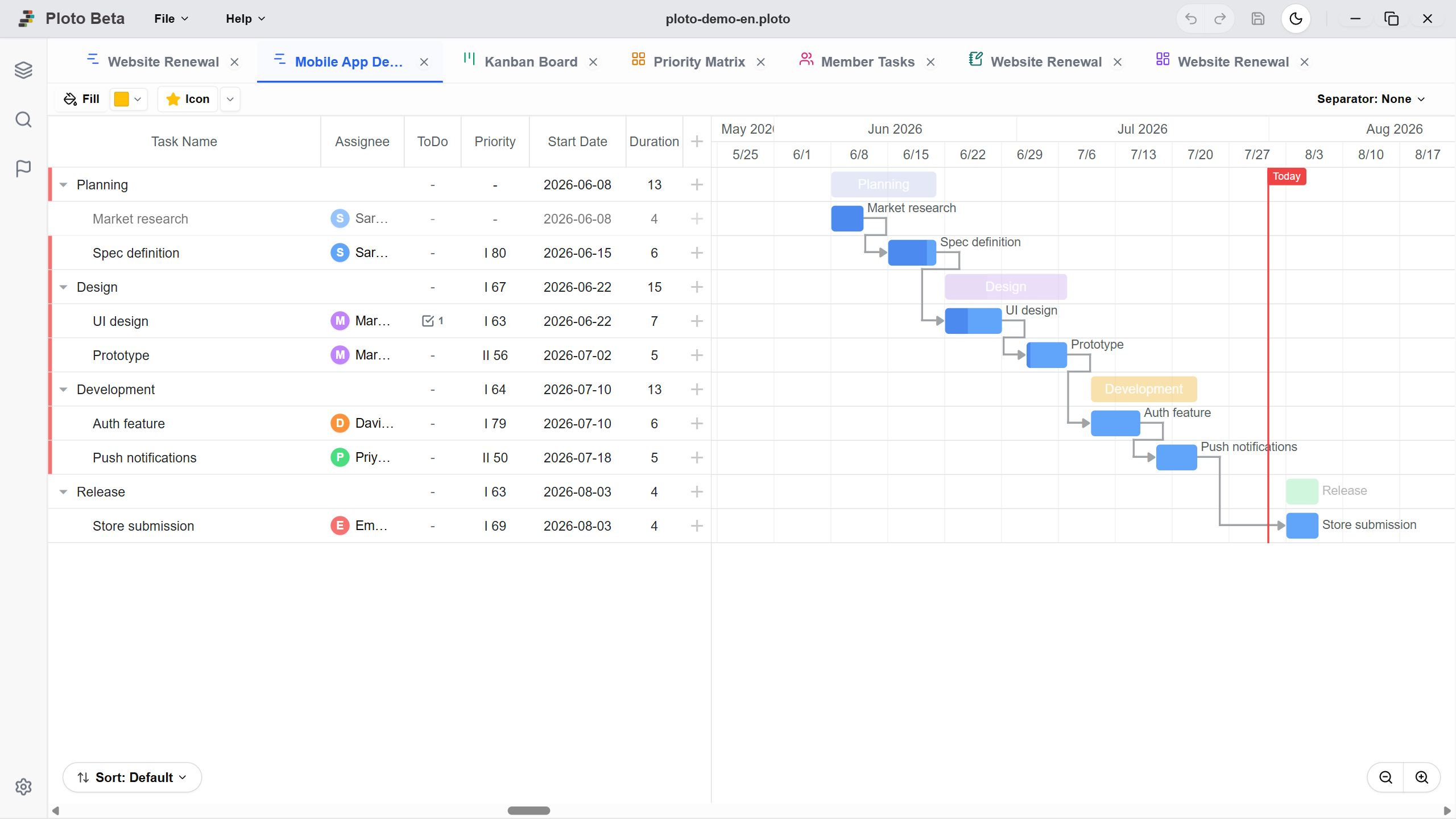
Task: Open the Help menu
Action: 246,19
